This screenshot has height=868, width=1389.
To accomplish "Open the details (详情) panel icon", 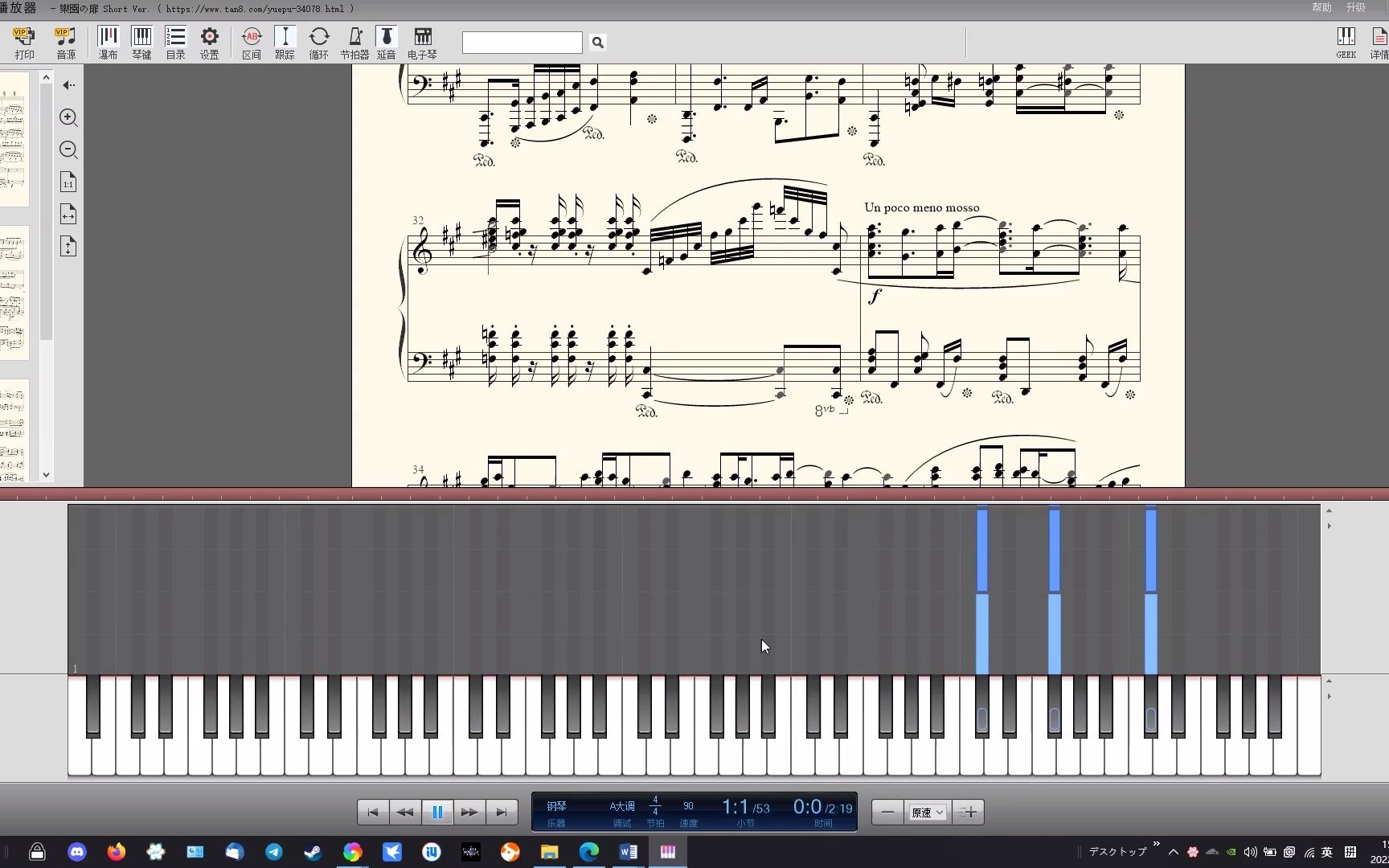I will pyautogui.click(x=1379, y=43).
